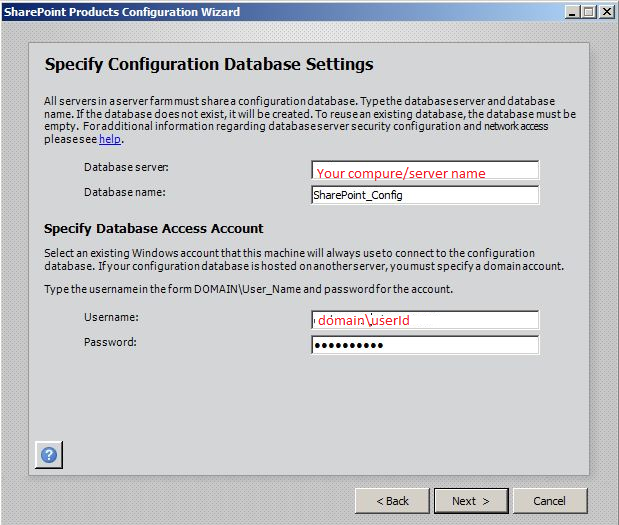
Task: Cancel the configuration wizard
Action: click(x=549, y=500)
